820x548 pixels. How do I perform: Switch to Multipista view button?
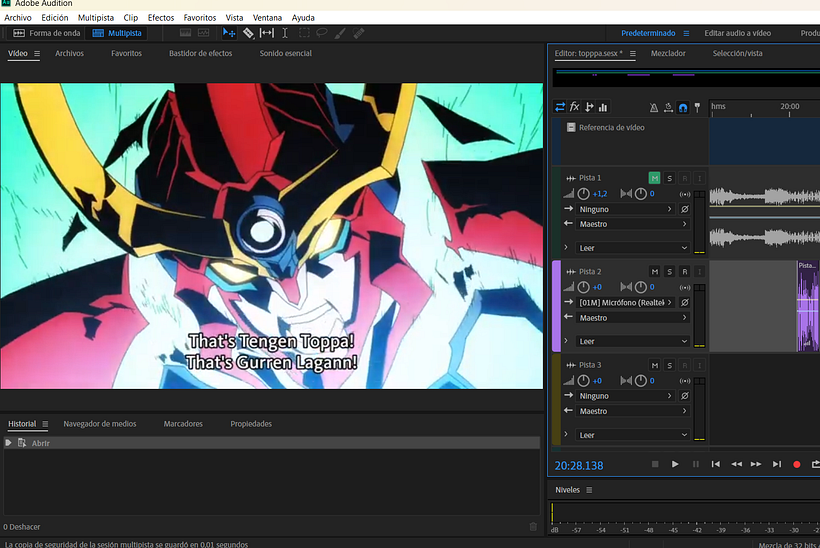117,33
